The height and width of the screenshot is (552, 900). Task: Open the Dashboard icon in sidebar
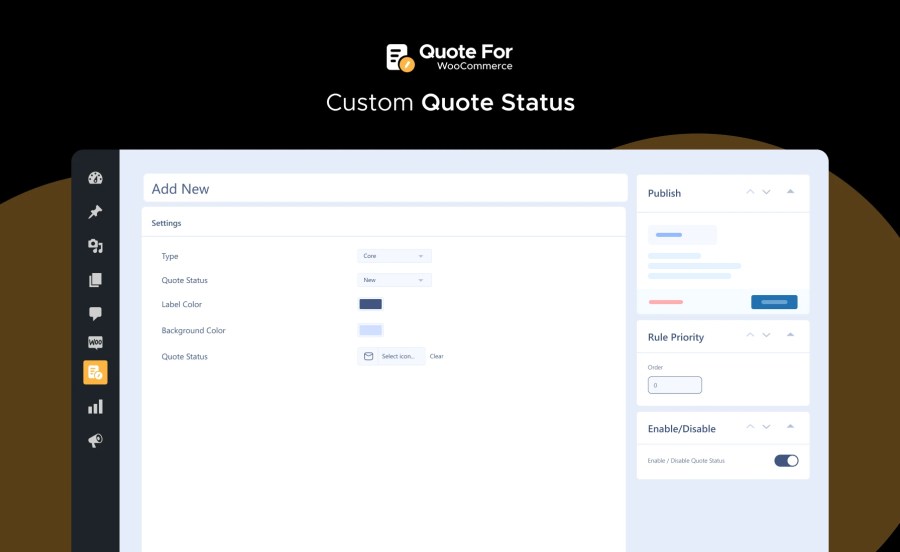pos(95,179)
